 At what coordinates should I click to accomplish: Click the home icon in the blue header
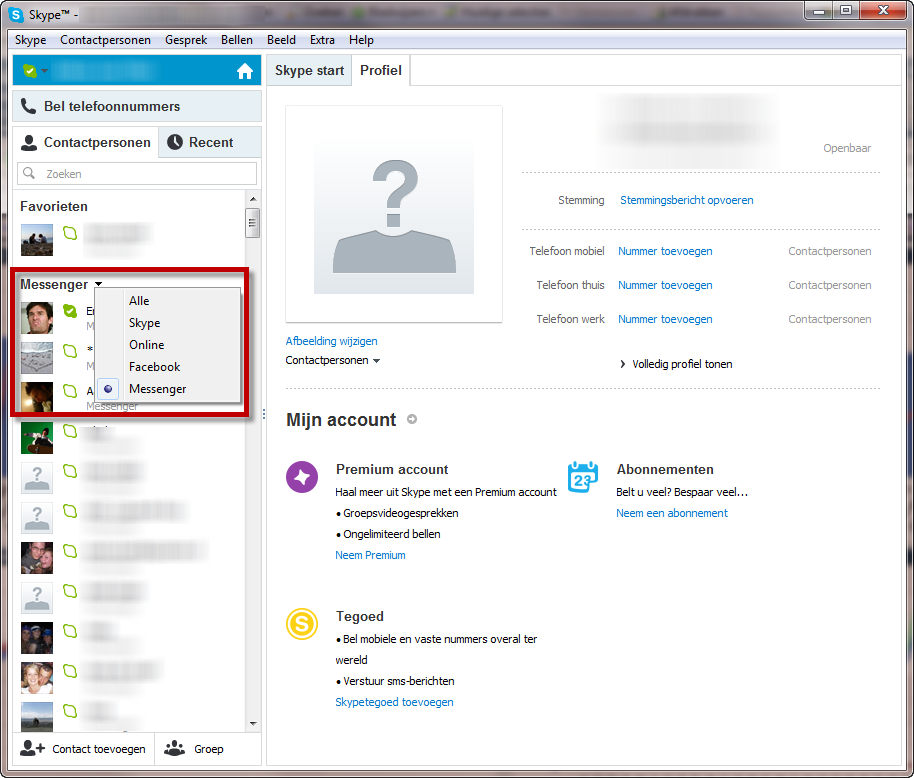245,71
